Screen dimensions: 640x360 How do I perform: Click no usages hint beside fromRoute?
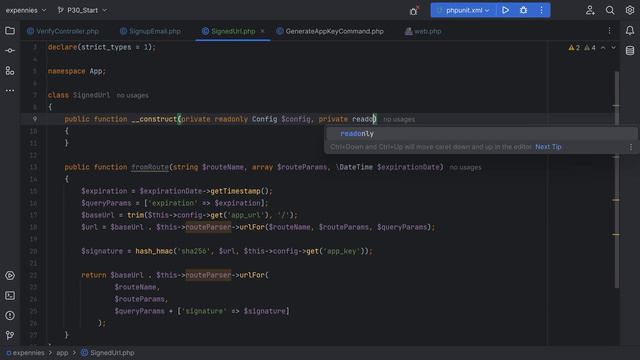[x=465, y=167]
